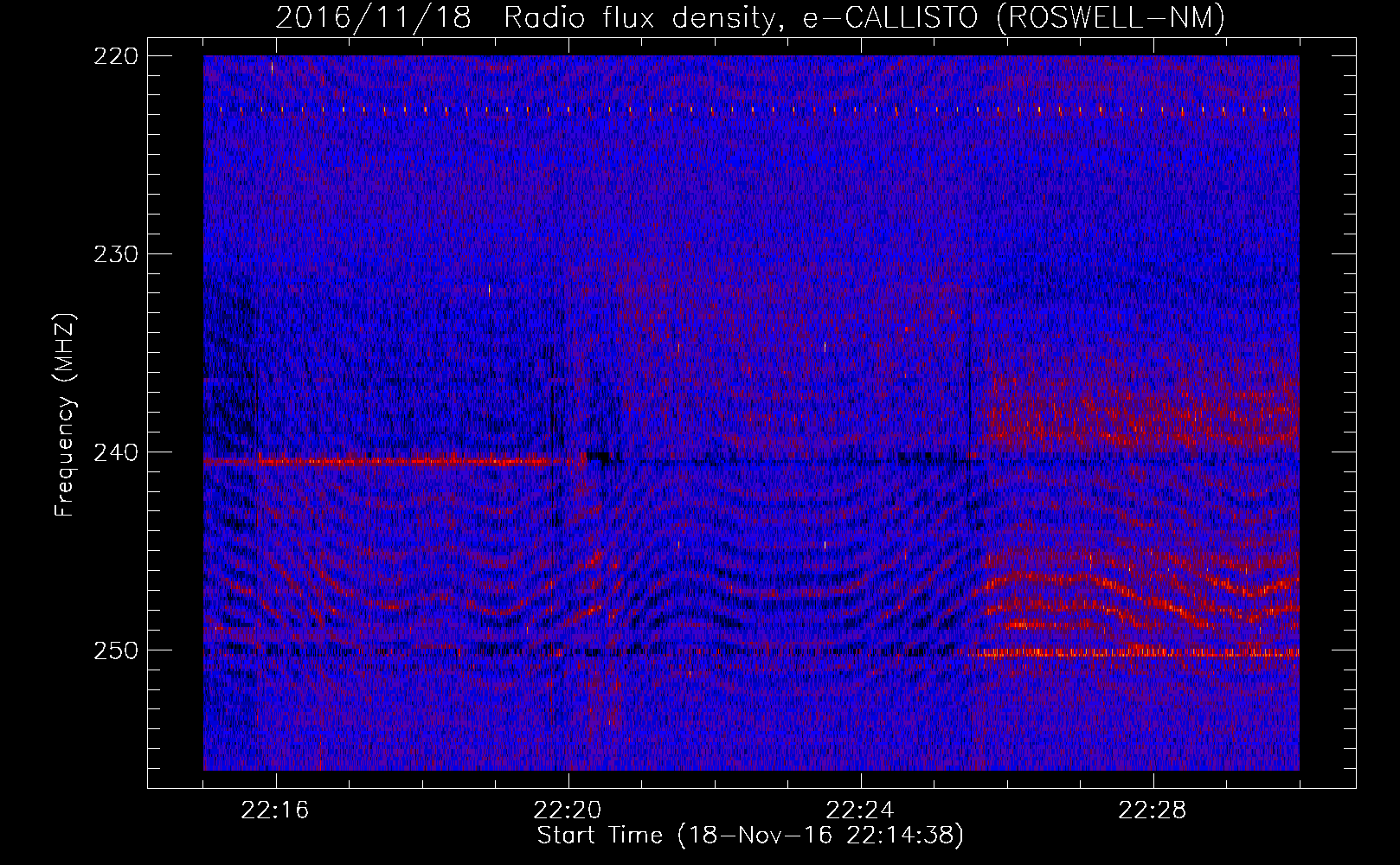Image resolution: width=1400 pixels, height=865 pixels.
Task: Click the 230 frequency axis label
Action: click(x=115, y=254)
